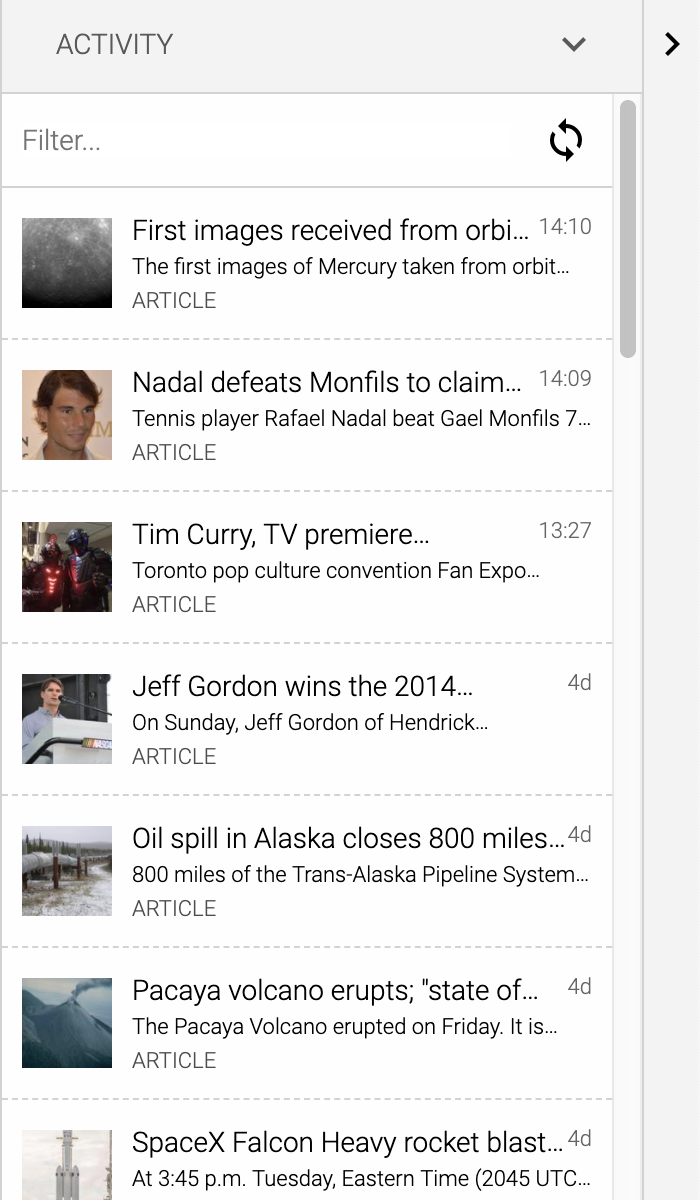This screenshot has width=700, height=1200.
Task: Collapse the Activity panel chevron
Action: click(x=573, y=44)
